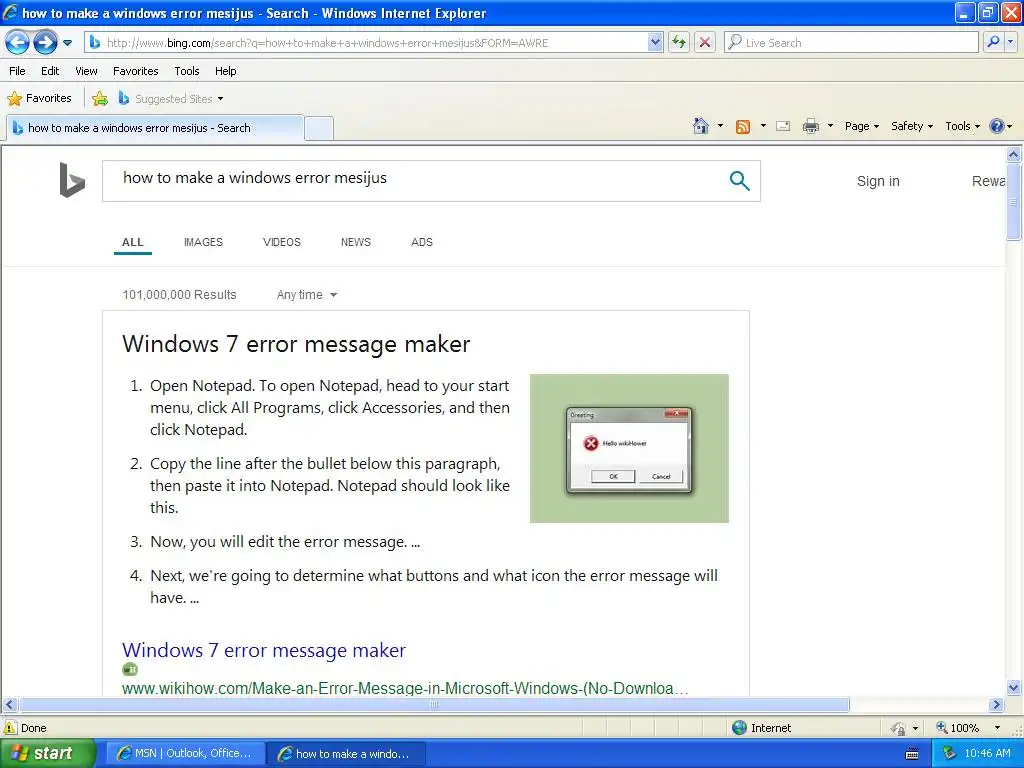Expand the feeds dropdown arrow
The height and width of the screenshot is (768, 1024).
(x=763, y=126)
